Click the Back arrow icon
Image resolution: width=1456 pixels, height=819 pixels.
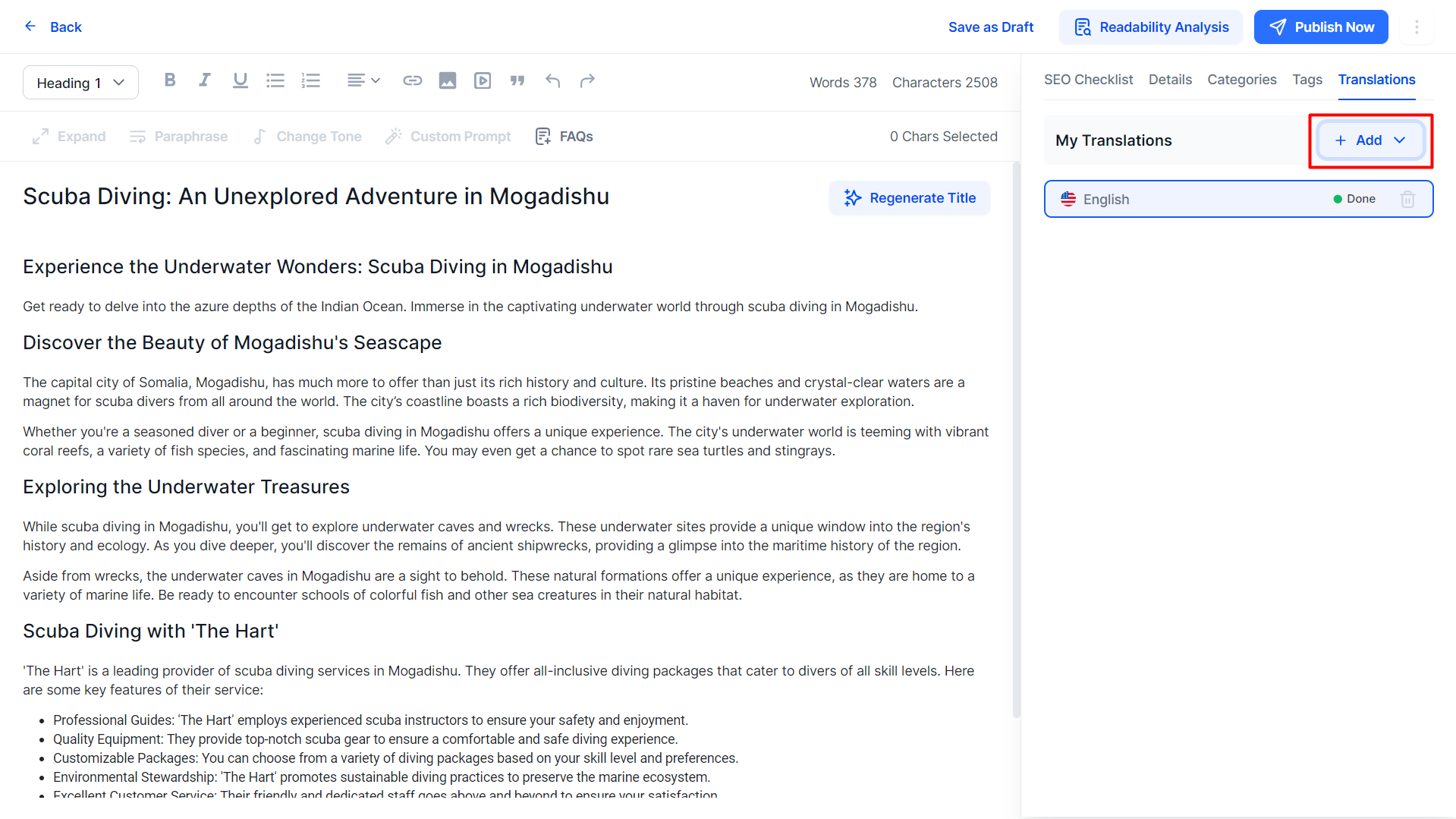[30, 27]
